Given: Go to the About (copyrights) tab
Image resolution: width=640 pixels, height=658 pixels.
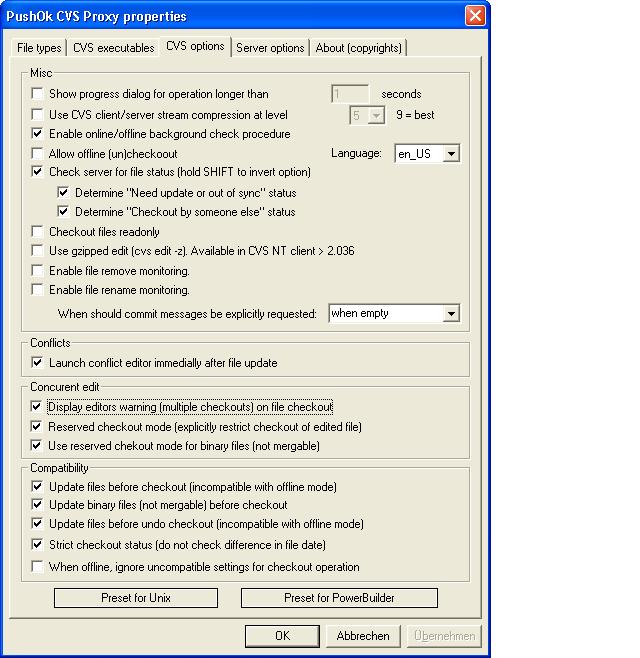Looking at the screenshot, I should coord(358,48).
